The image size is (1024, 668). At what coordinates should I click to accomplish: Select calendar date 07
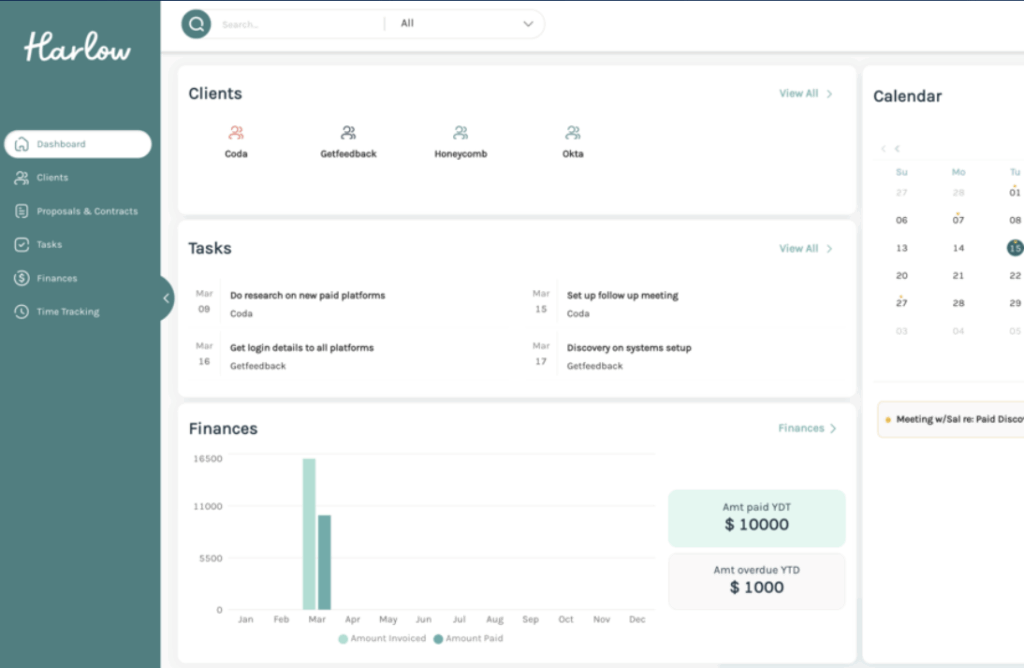point(958,220)
